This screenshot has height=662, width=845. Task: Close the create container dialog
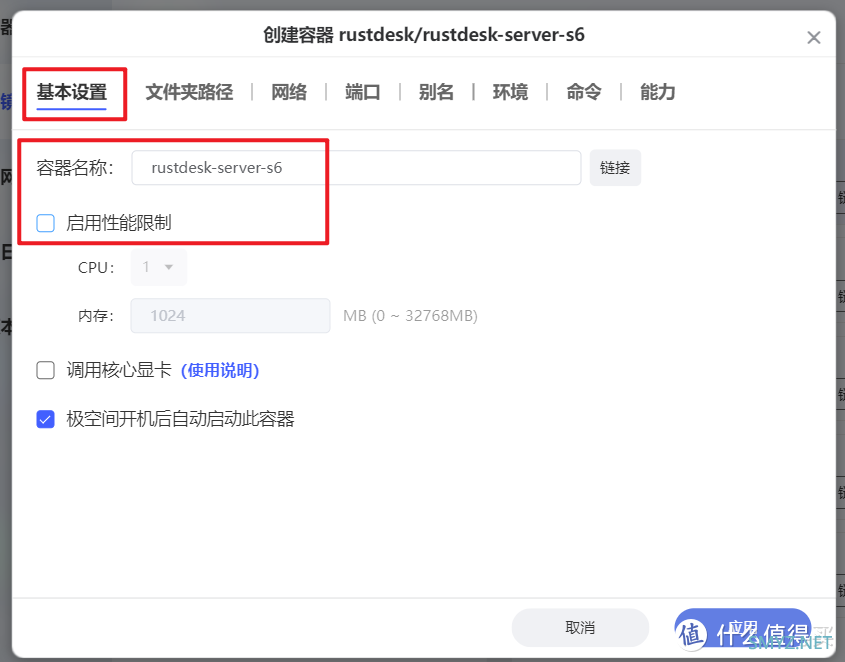click(814, 37)
